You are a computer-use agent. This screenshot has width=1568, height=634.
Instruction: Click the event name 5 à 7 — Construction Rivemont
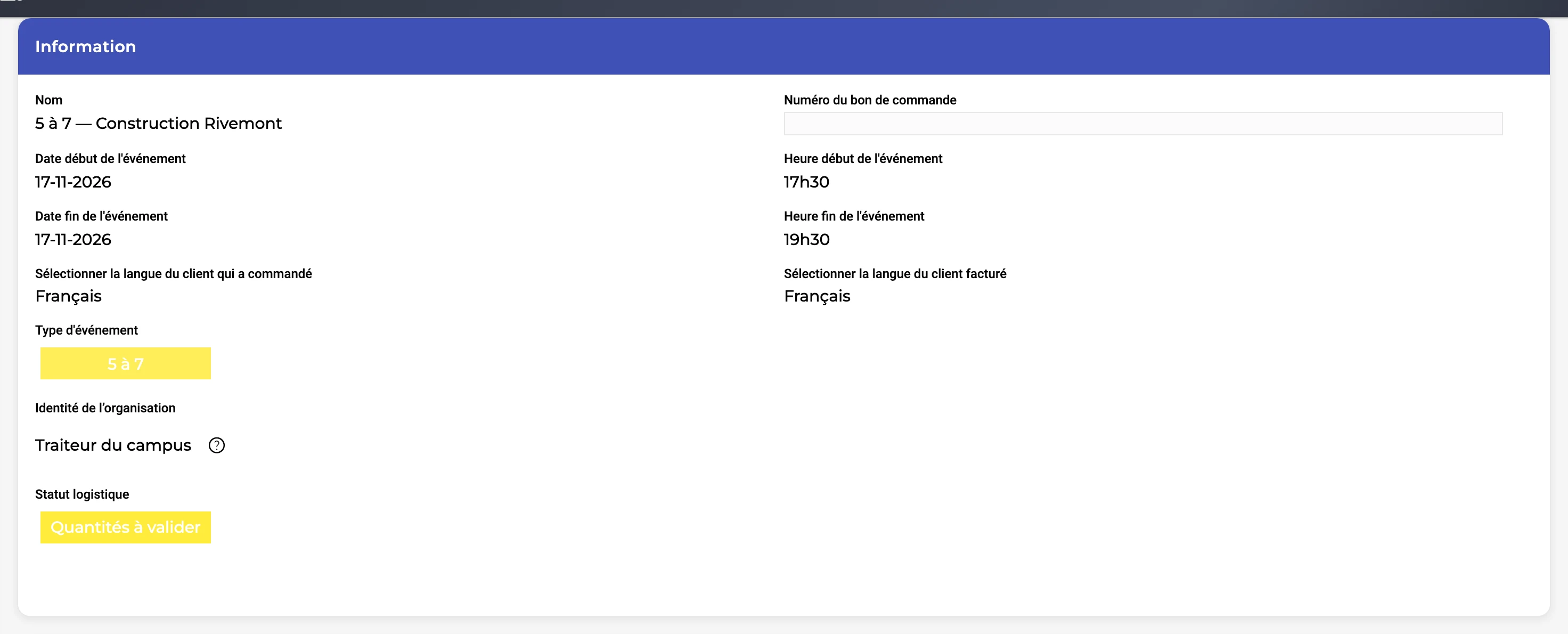(158, 124)
